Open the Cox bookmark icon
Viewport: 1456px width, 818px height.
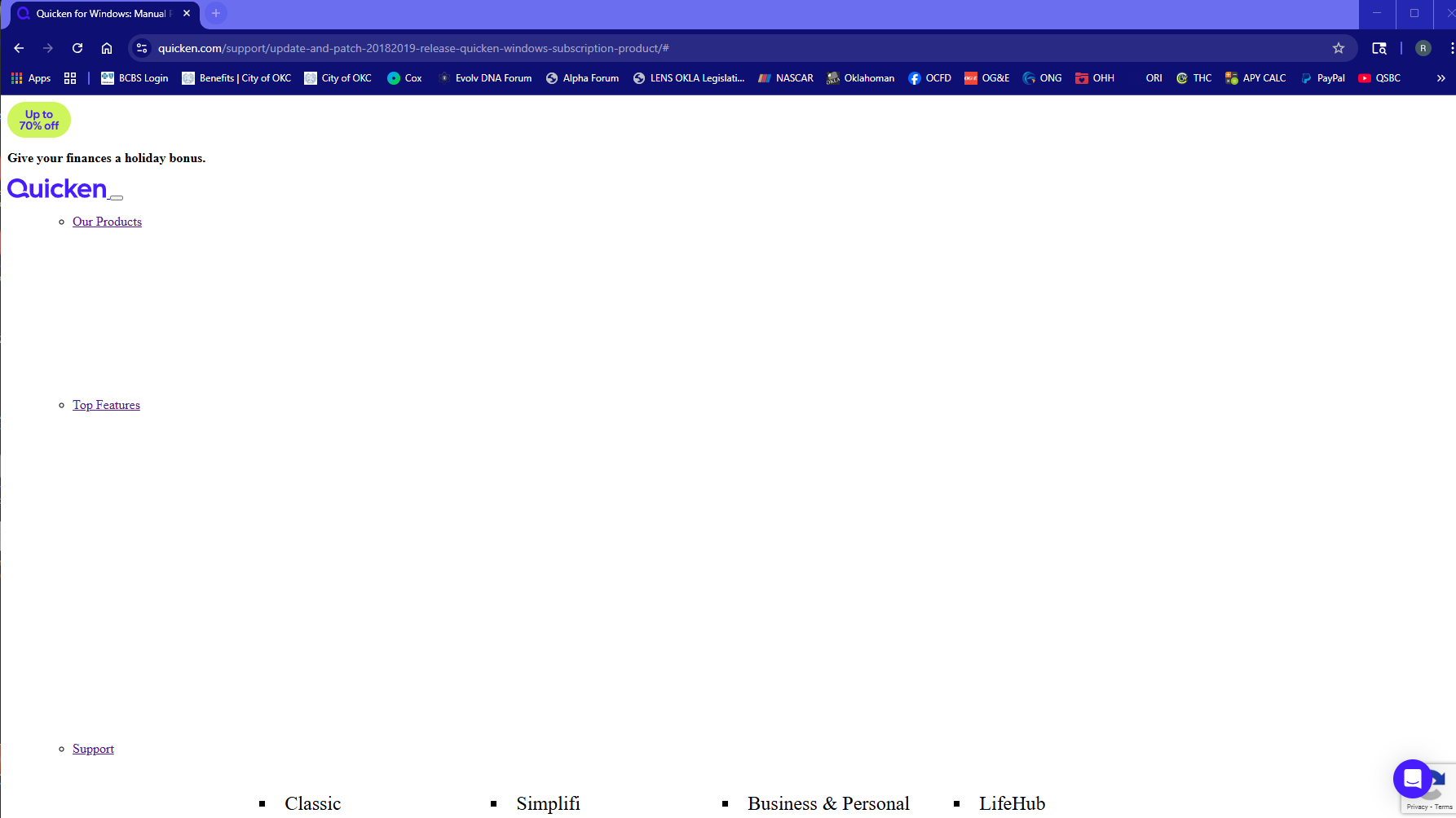396,77
